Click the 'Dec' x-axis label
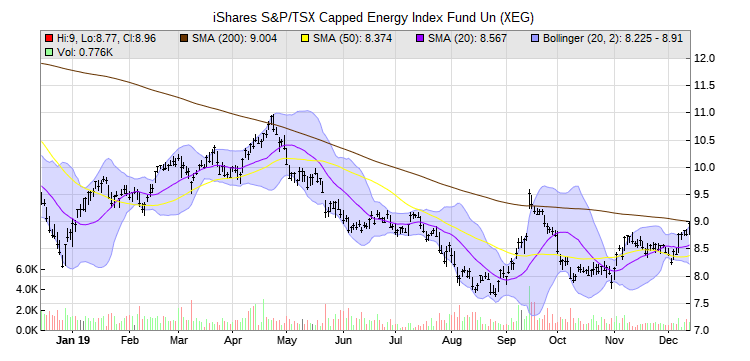 tap(669, 341)
